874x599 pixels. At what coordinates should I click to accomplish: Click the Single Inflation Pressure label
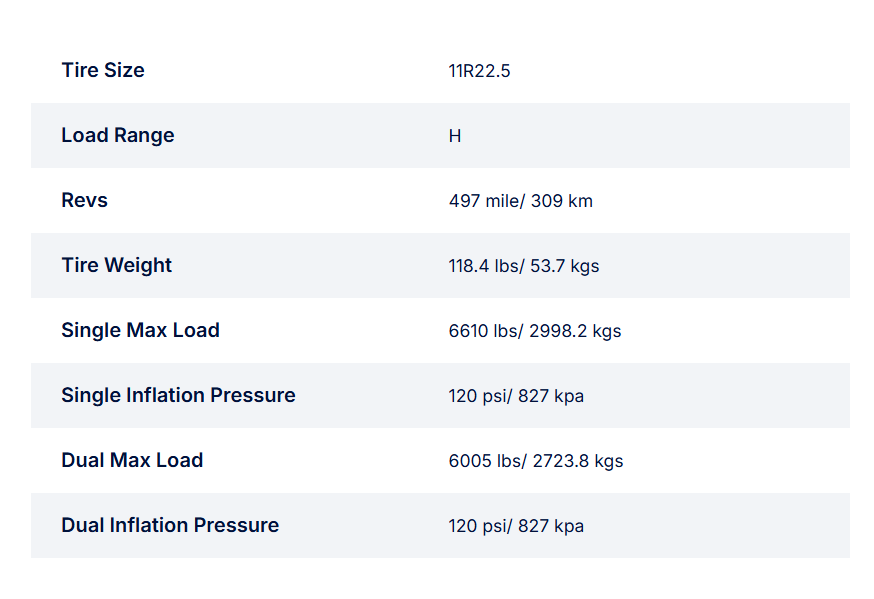(178, 395)
